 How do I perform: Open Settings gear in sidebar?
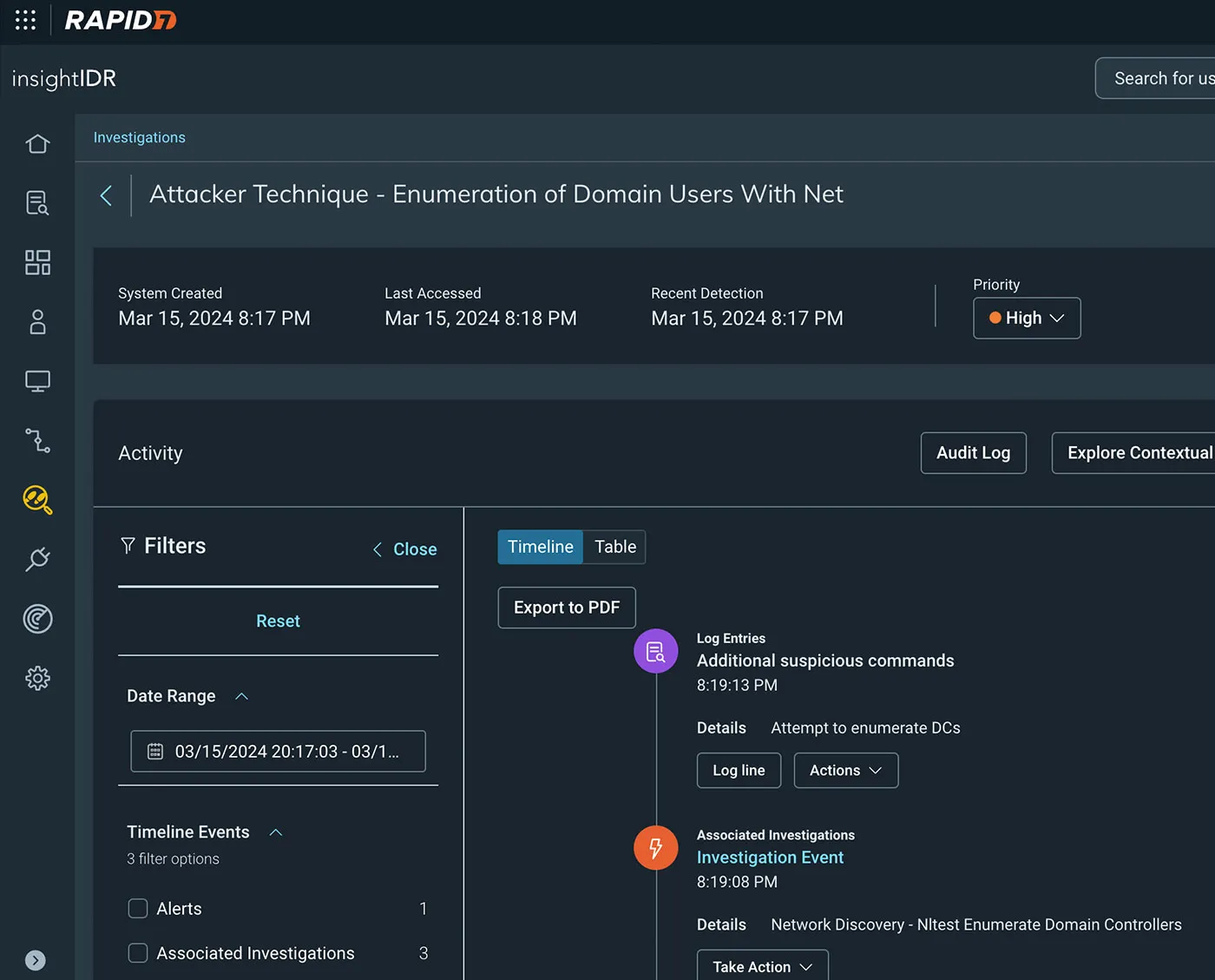click(37, 678)
